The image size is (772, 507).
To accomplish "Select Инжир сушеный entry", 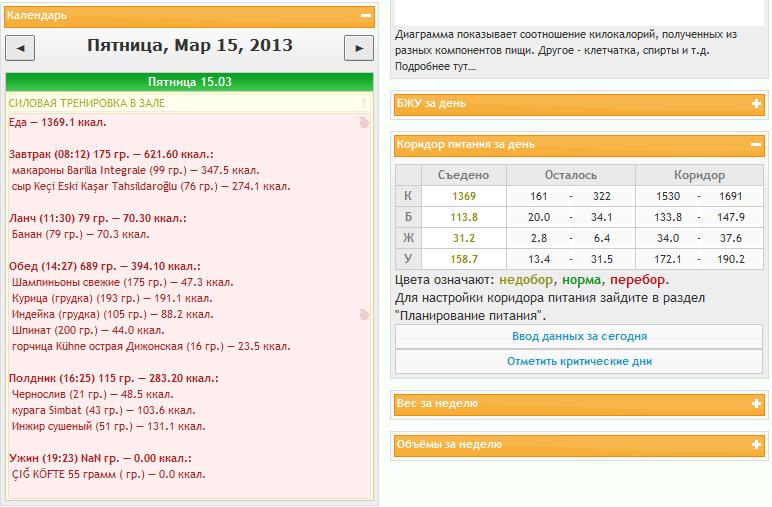I will pyautogui.click(x=108, y=426).
